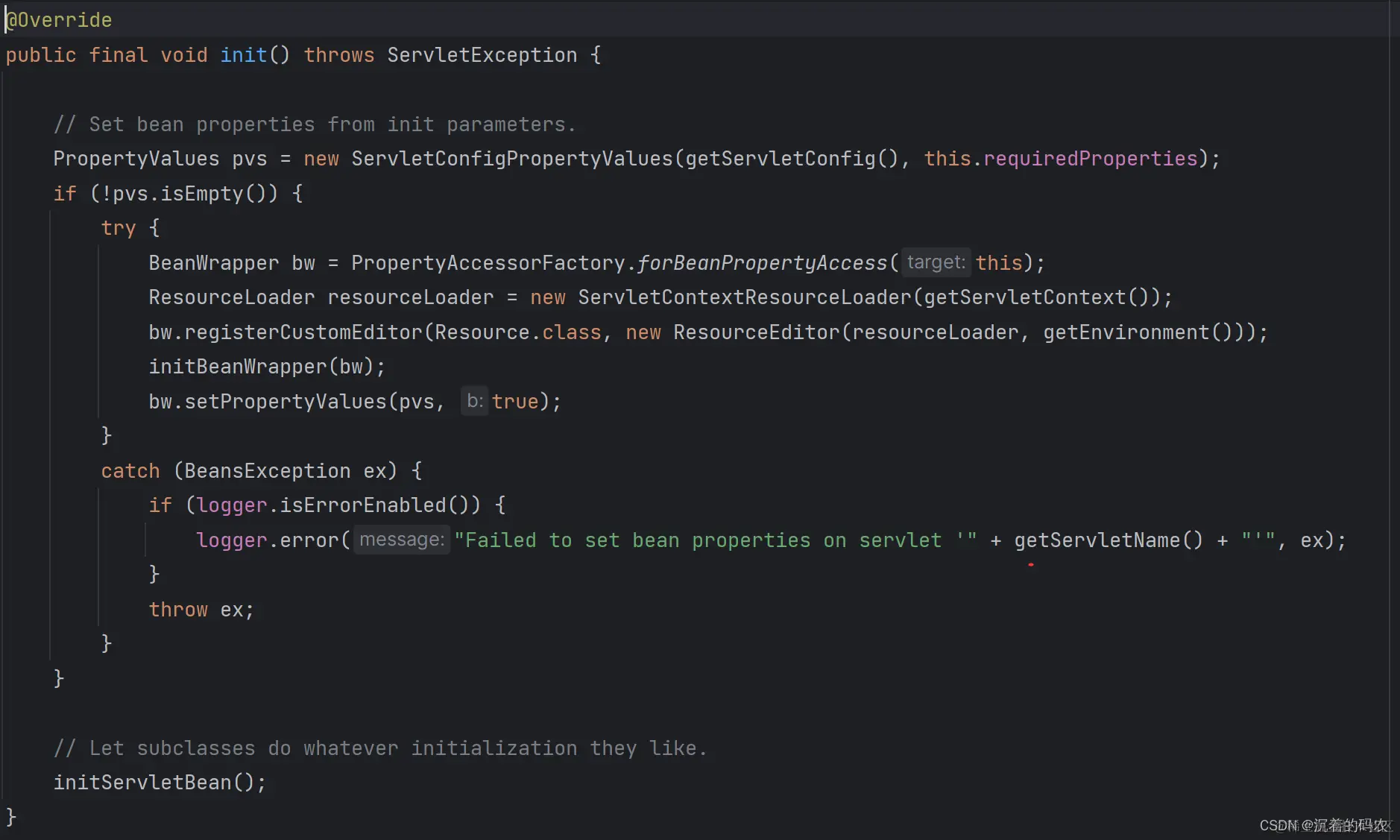Click initBeanWrapper(bw) call
The height and width of the screenshot is (840, 1400).
click(267, 367)
